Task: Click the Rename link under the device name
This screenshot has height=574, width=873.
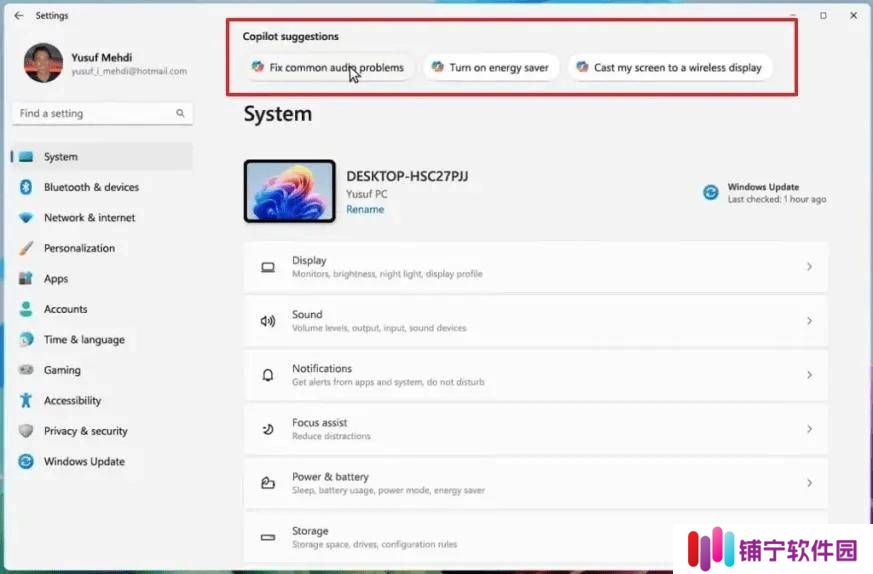Action: pyautogui.click(x=365, y=210)
